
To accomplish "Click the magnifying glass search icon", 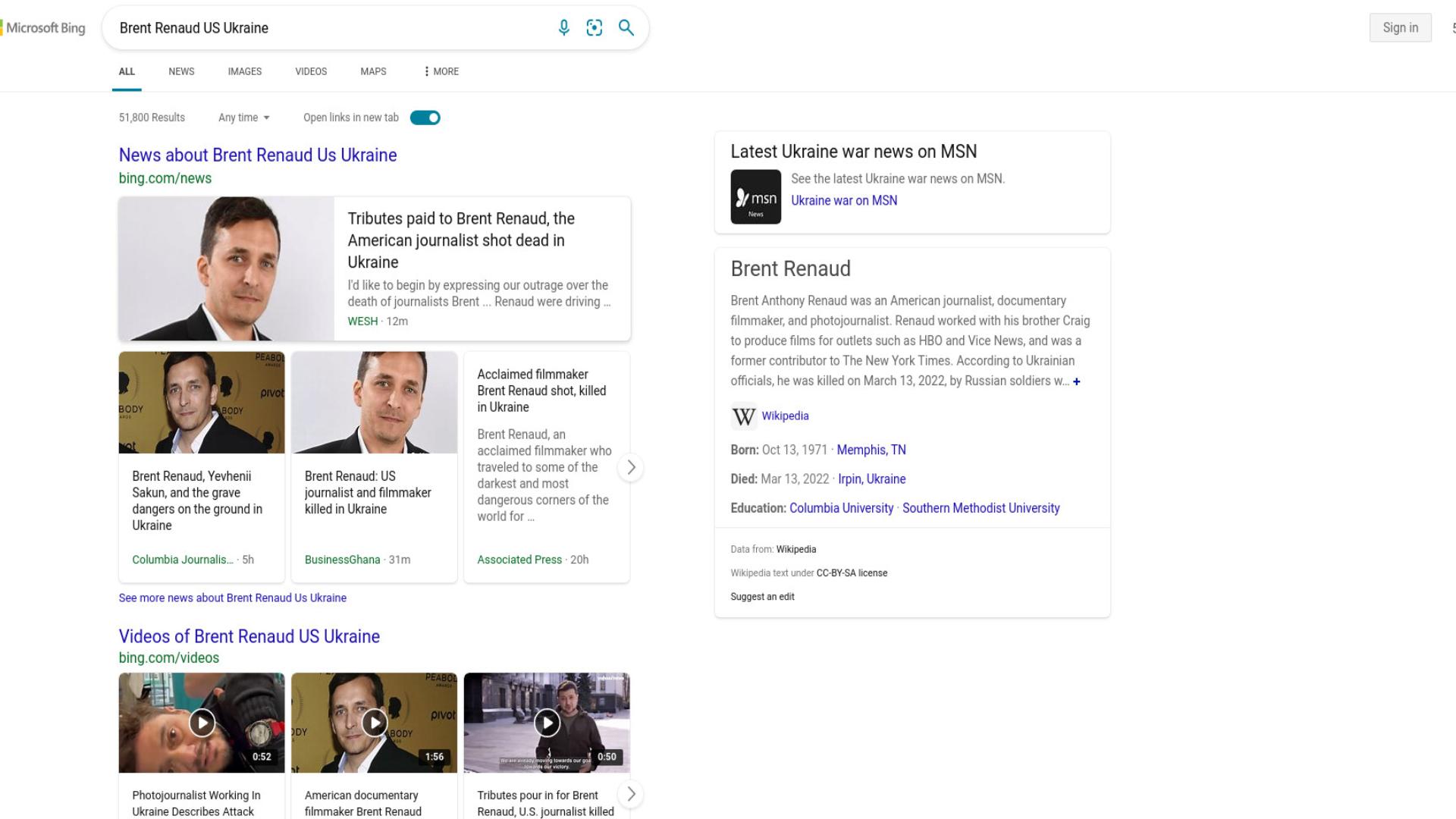I will click(x=626, y=28).
